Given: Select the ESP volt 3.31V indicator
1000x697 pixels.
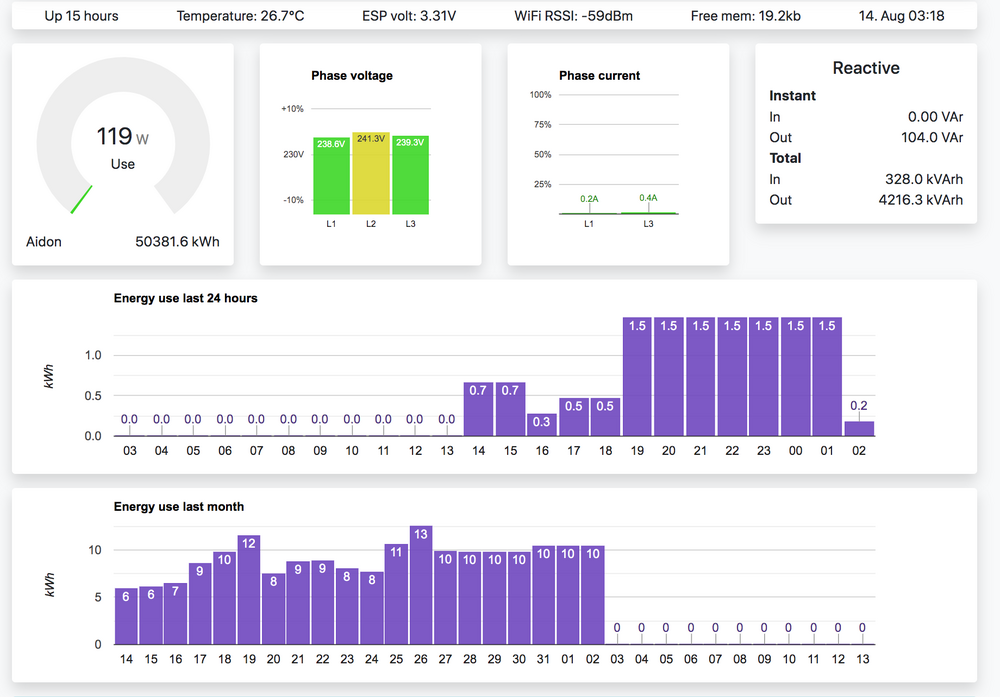Looking at the screenshot, I should point(410,17).
